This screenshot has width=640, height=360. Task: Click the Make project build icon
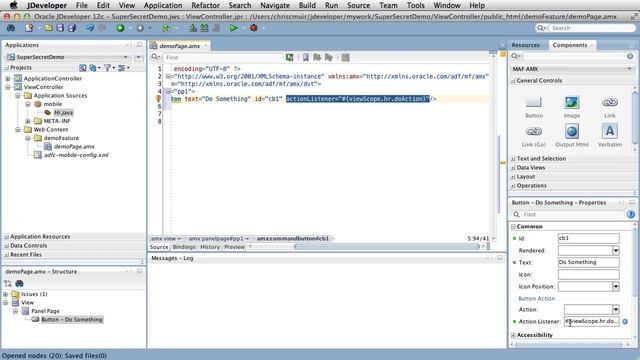[x=193, y=28]
